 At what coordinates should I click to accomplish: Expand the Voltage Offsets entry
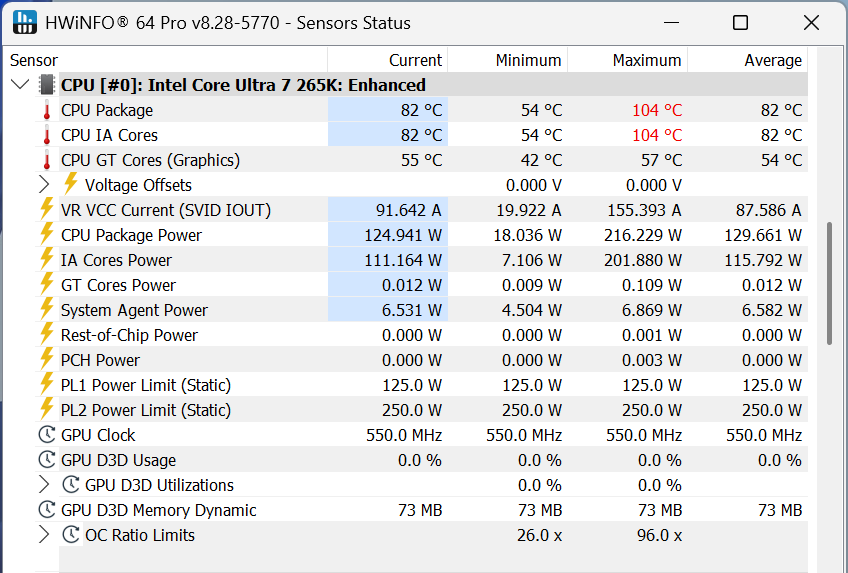(x=43, y=185)
